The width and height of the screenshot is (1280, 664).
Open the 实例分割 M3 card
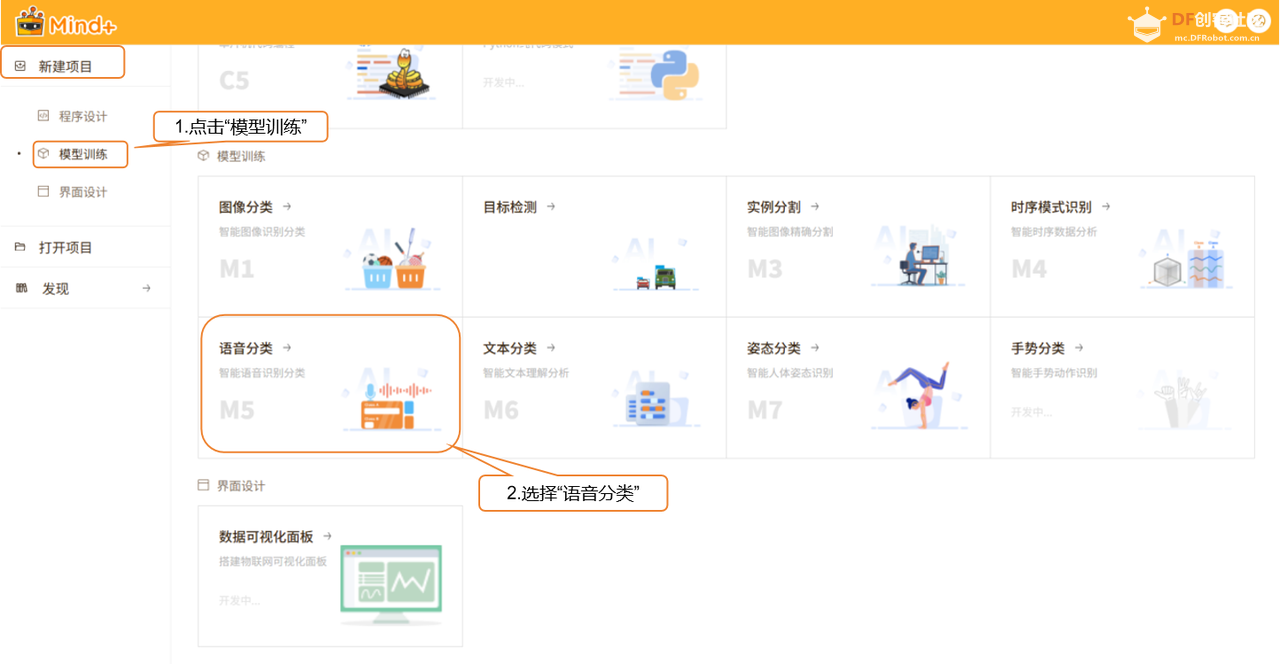click(858, 245)
